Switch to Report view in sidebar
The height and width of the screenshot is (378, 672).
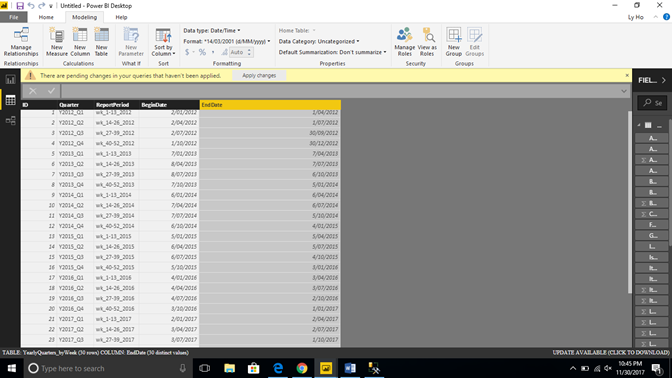point(10,79)
